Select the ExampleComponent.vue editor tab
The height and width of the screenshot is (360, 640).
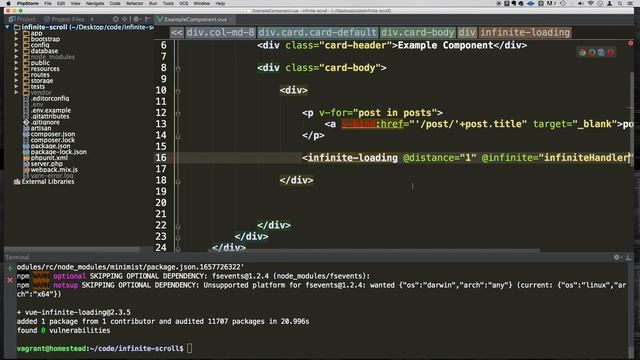tap(195, 19)
